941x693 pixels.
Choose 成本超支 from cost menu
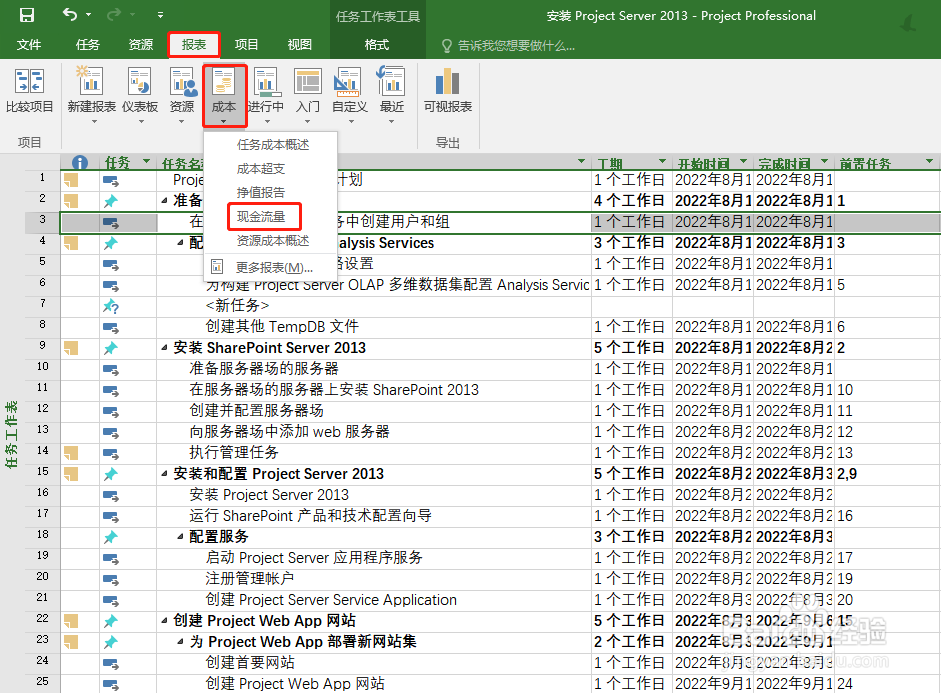(x=260, y=169)
